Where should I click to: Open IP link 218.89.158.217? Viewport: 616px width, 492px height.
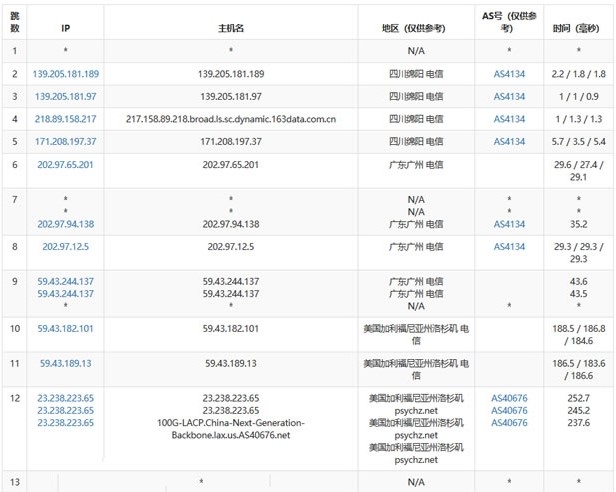65,118
